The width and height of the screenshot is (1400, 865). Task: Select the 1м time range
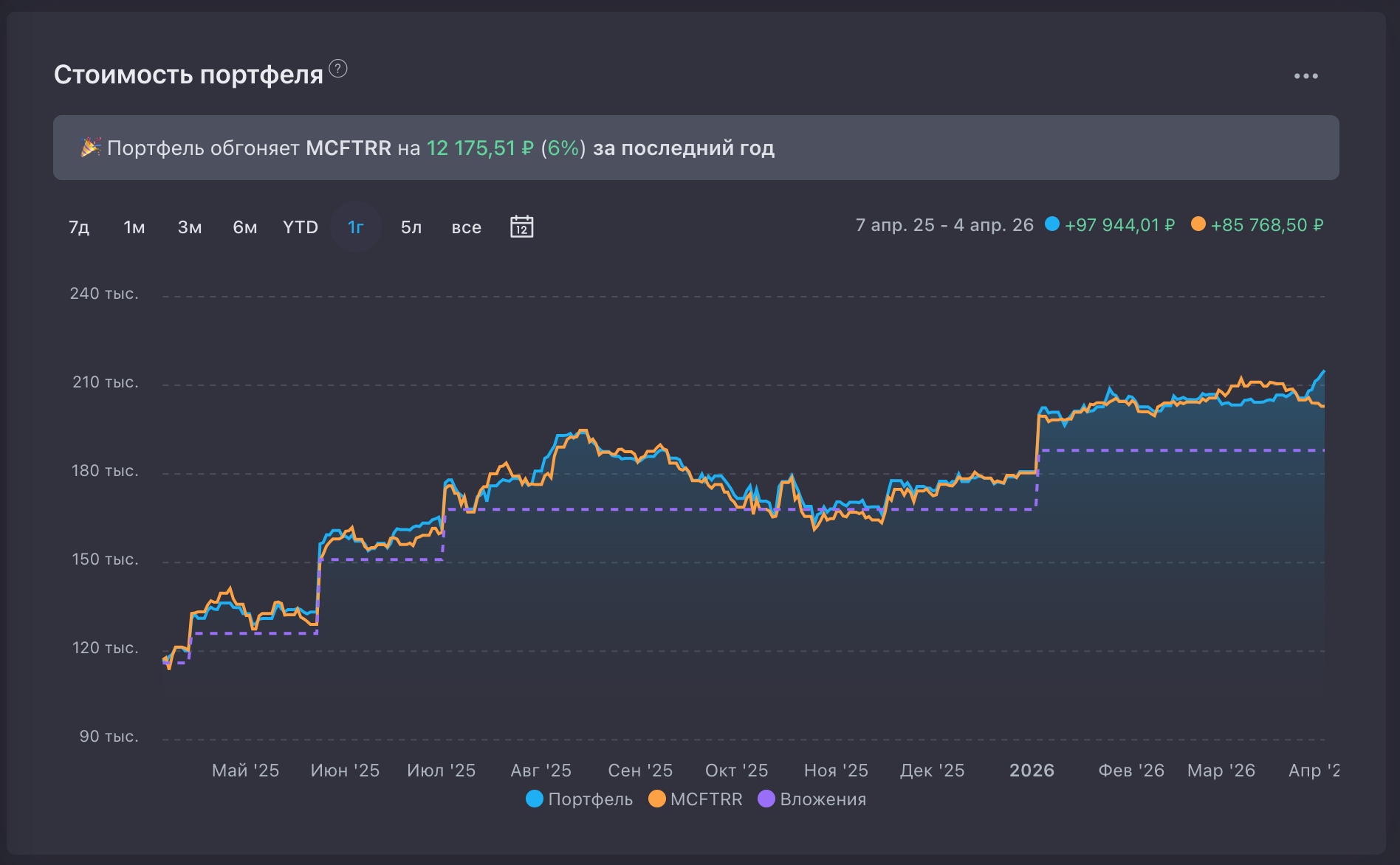[x=134, y=227]
